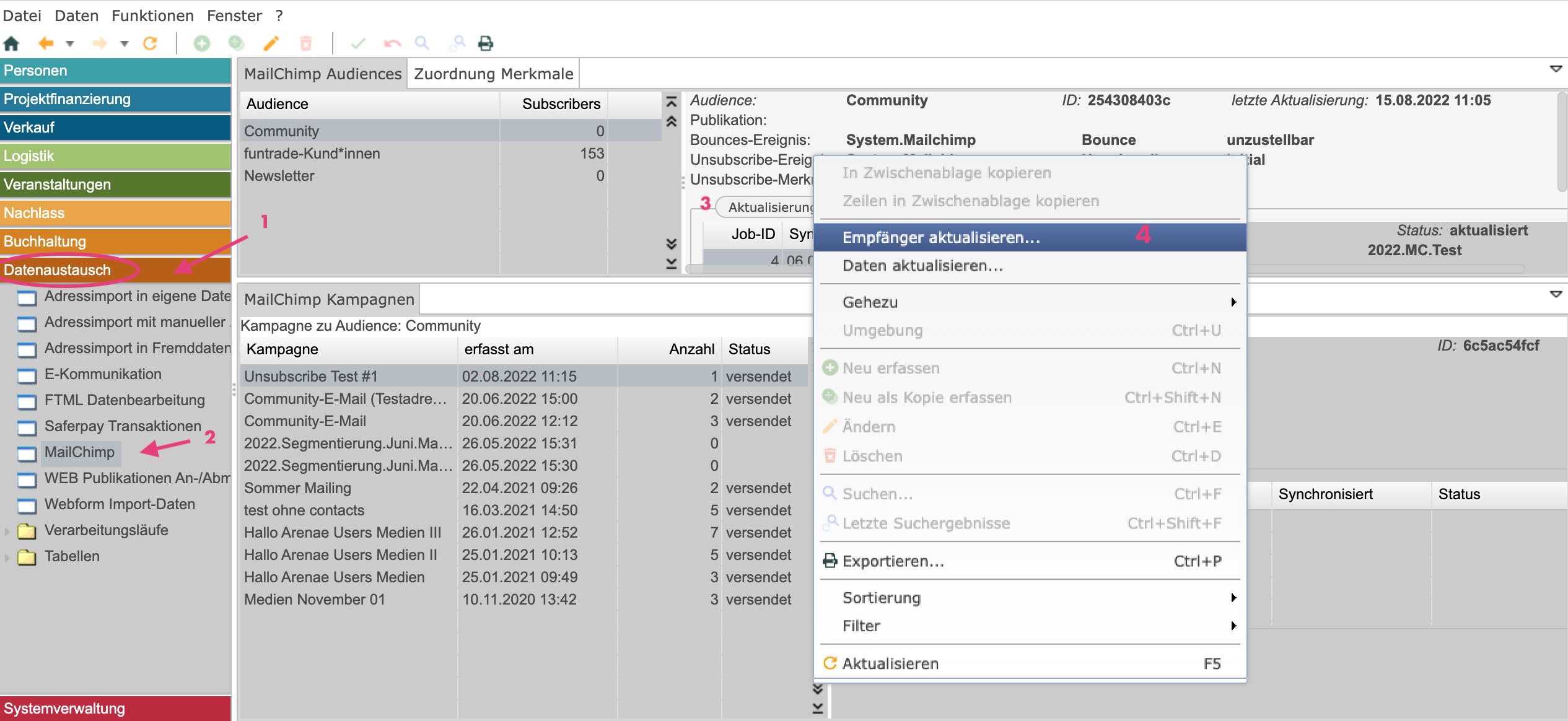Click the orange refresh toolbar icon
Screen dimensions: 1568x721
[x=150, y=43]
